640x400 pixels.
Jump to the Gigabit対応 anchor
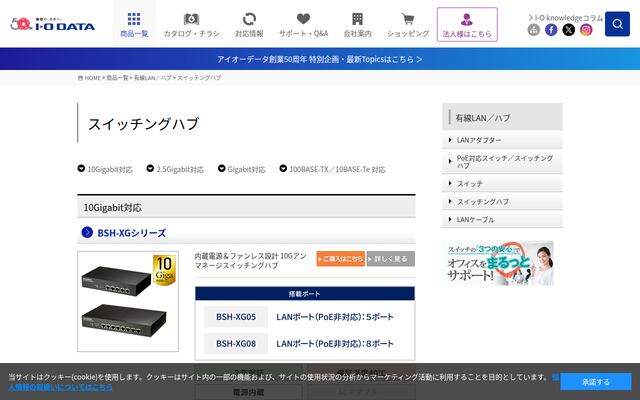242,169
